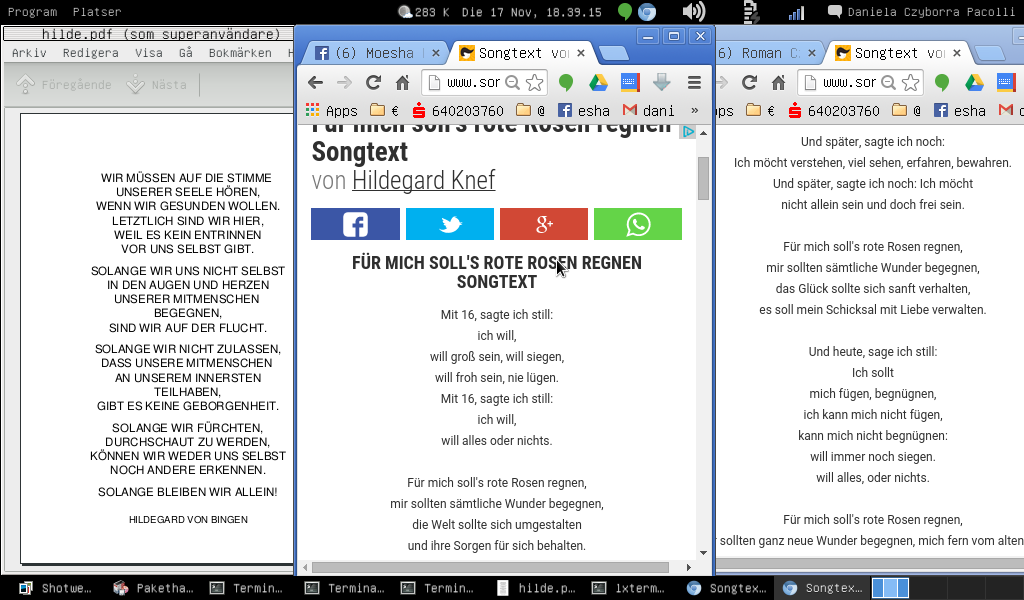Click the horizontal scrollbar in front Chrome page

click(490, 567)
